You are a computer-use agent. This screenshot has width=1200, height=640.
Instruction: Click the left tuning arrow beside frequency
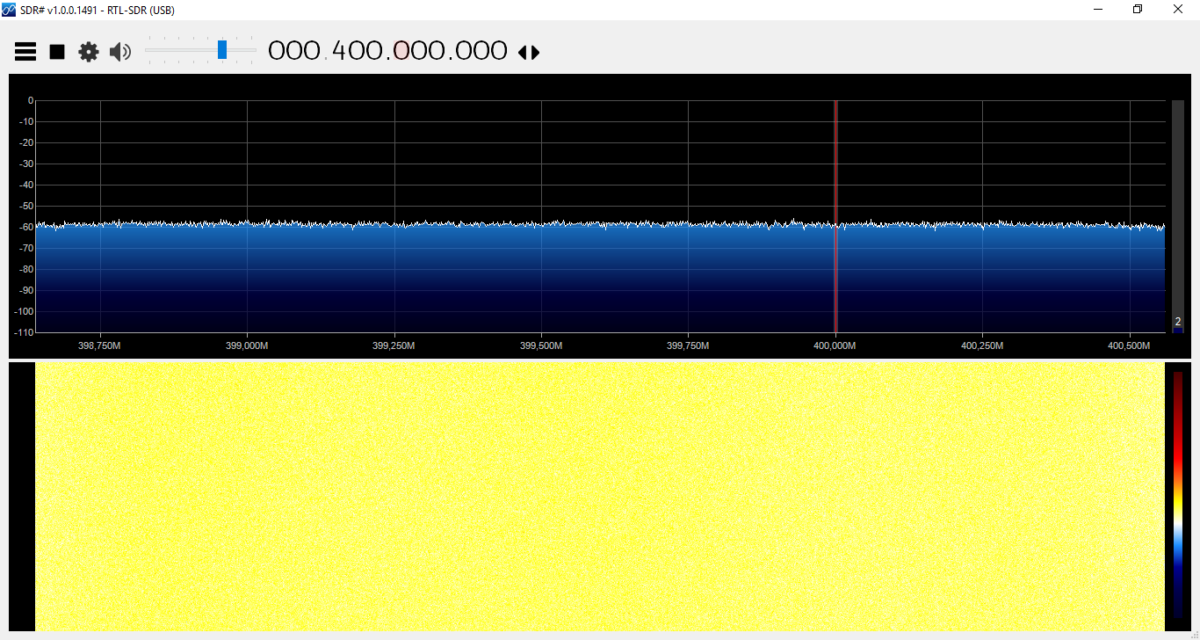pos(523,52)
